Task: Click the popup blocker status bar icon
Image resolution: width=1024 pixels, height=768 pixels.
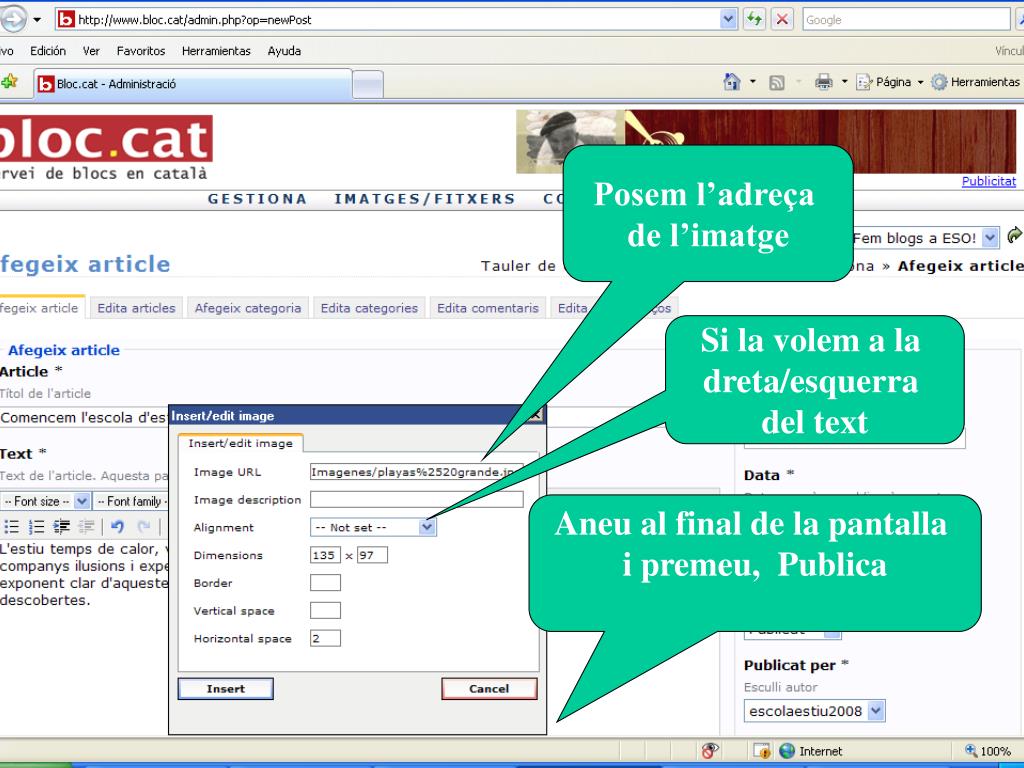Action: click(x=761, y=750)
